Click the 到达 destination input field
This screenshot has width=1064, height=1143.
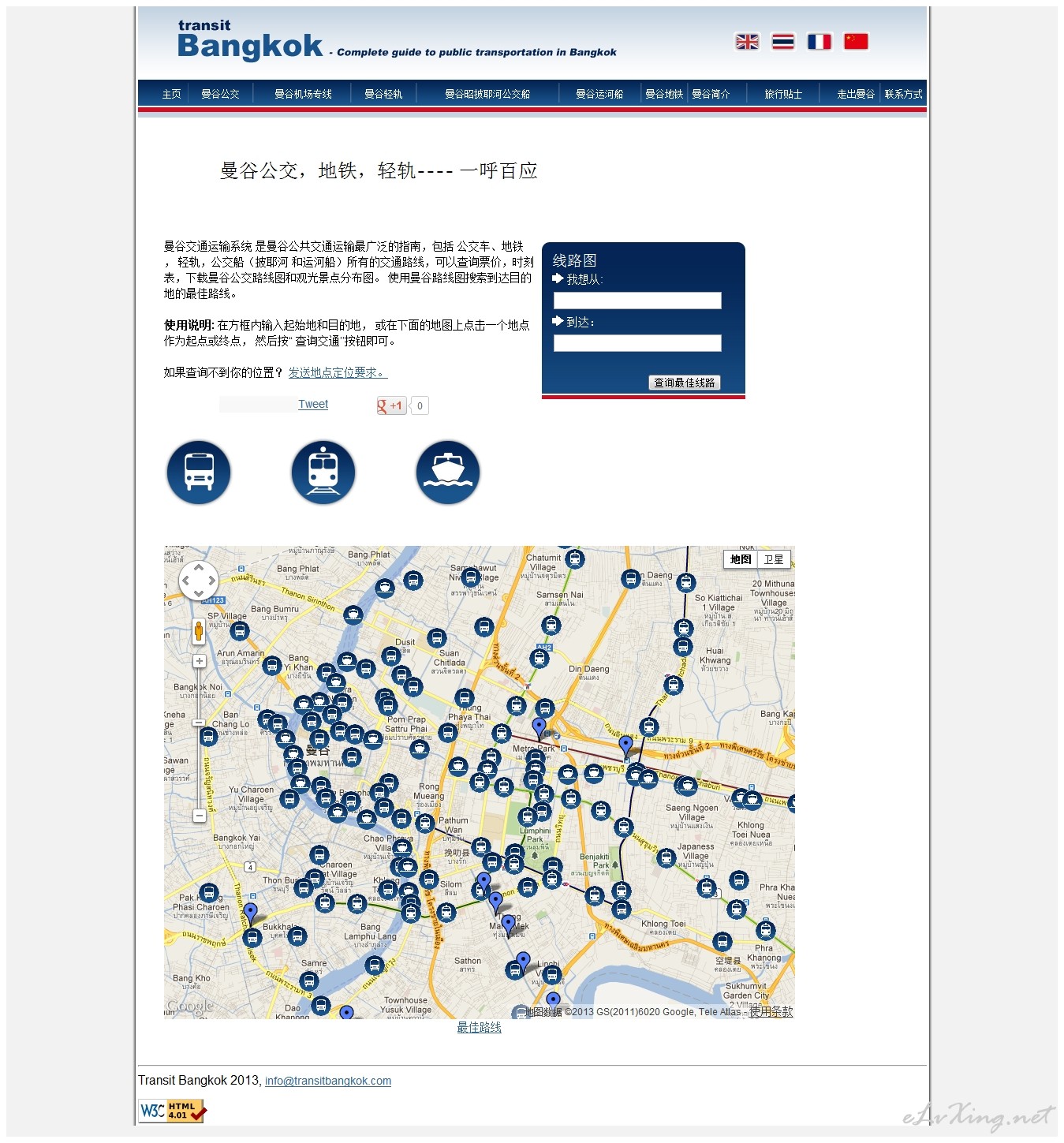tap(637, 343)
